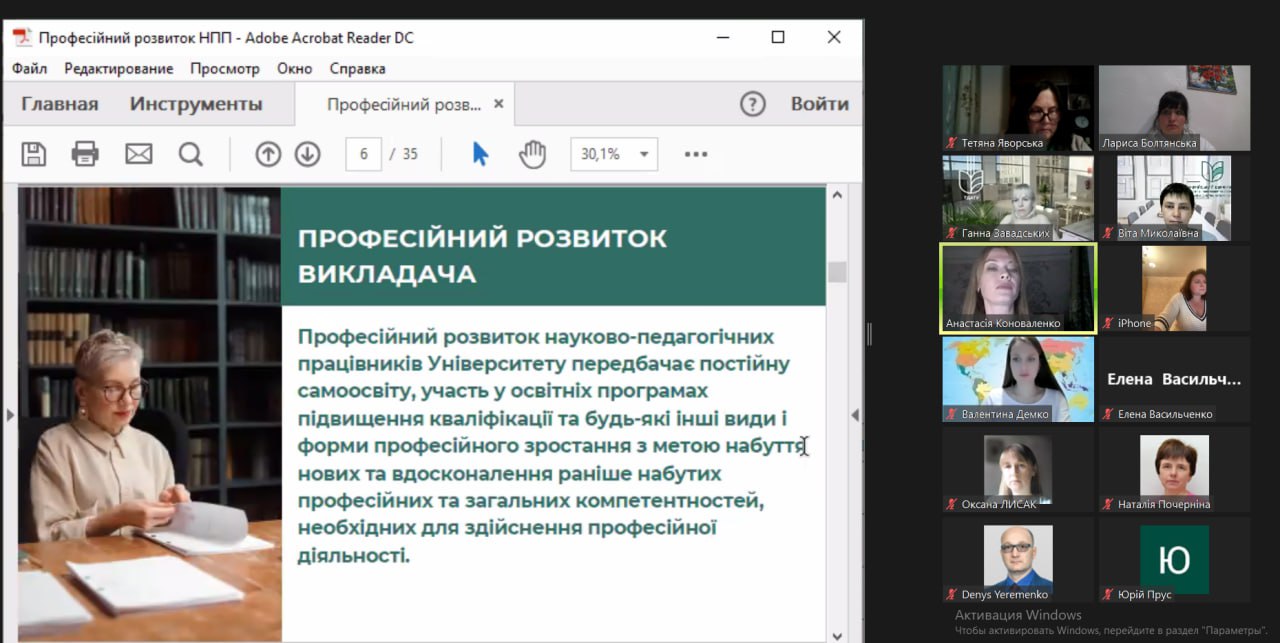Click the total page count 35

(x=410, y=154)
